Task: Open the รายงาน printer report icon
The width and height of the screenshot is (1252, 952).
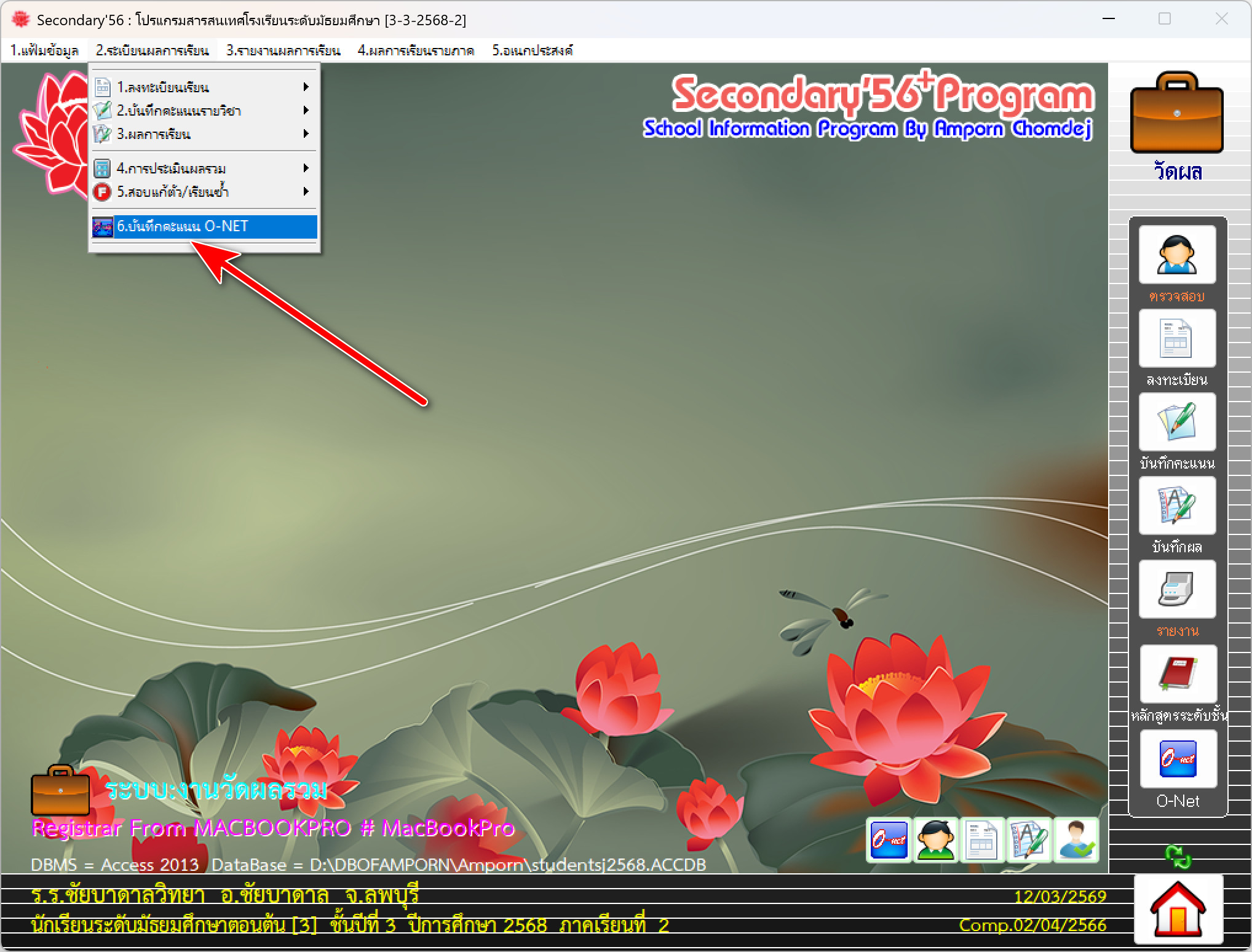Action: (x=1176, y=590)
